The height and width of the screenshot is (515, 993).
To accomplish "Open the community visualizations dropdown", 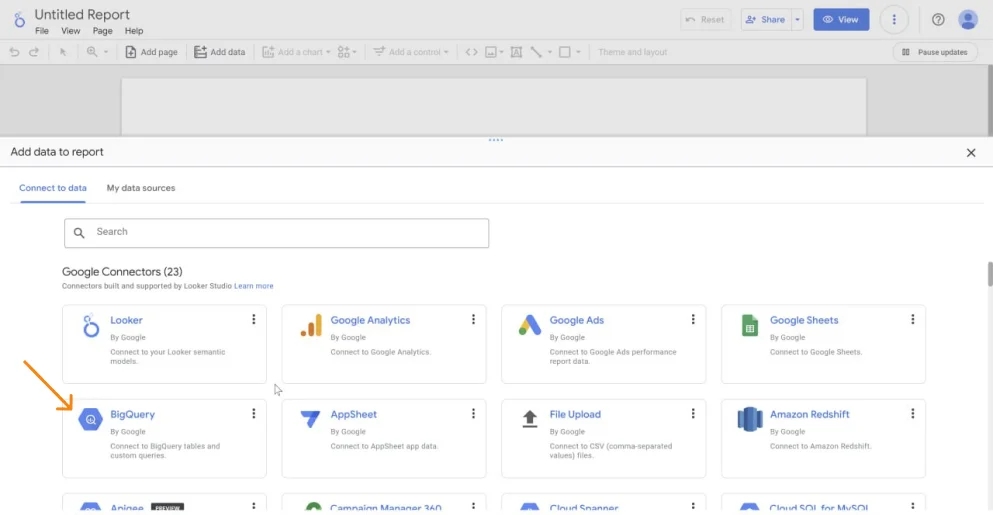I will pos(347,52).
